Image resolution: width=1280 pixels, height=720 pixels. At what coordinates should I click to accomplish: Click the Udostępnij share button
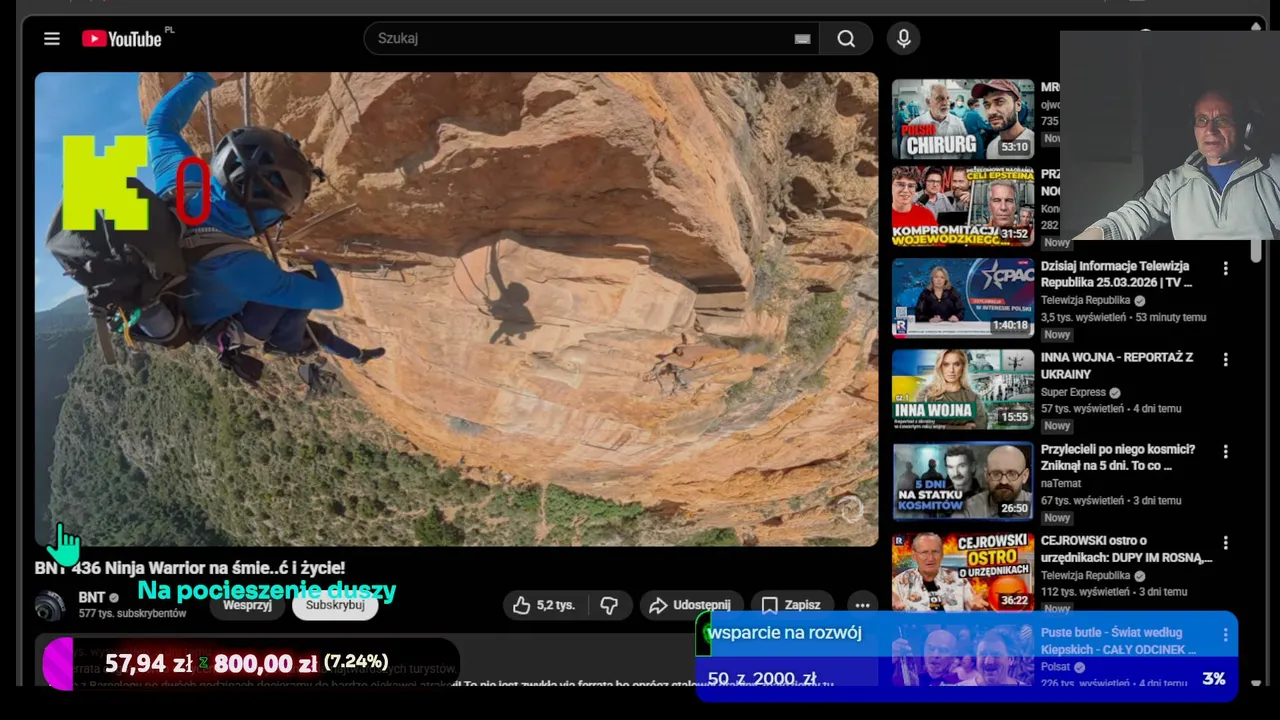tap(690, 605)
